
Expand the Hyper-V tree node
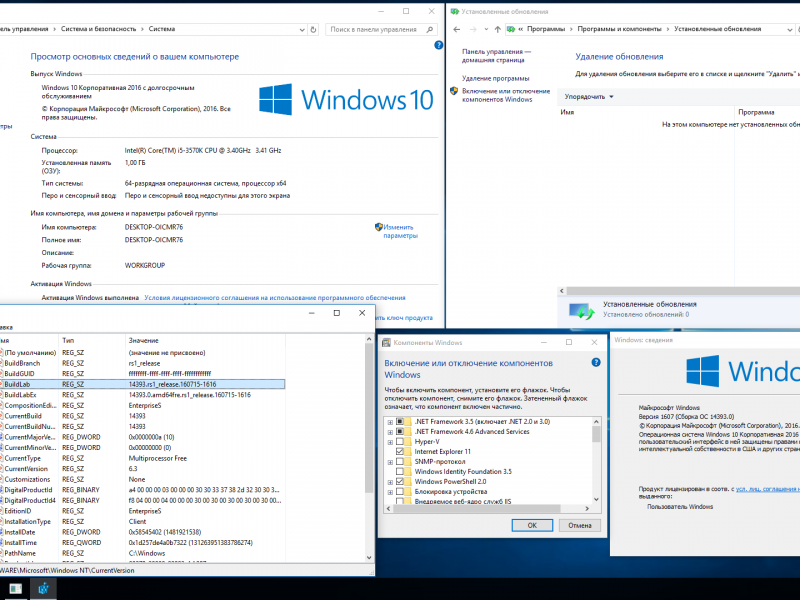point(390,442)
